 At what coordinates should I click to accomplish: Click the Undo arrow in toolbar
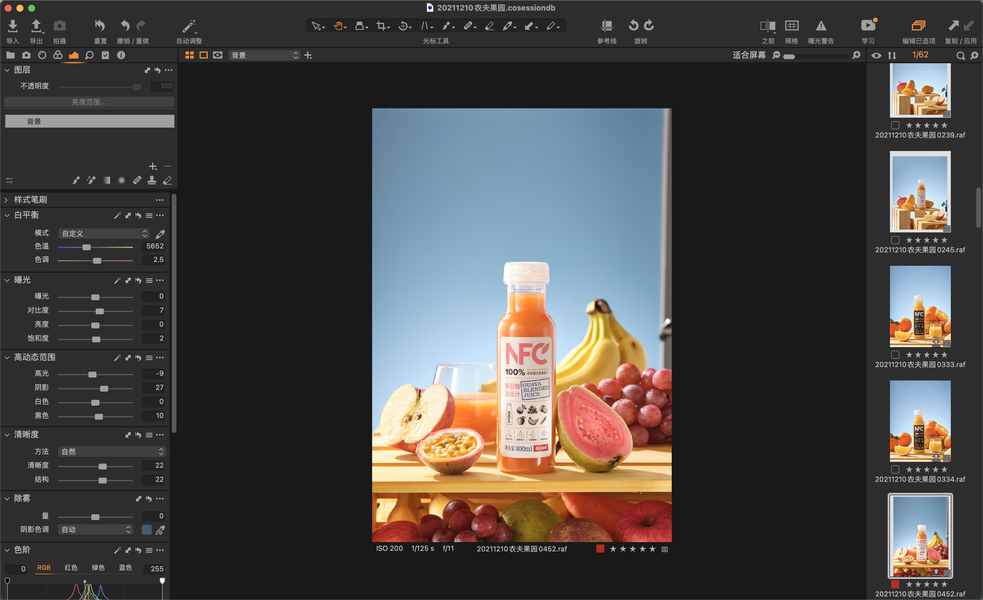(125, 26)
